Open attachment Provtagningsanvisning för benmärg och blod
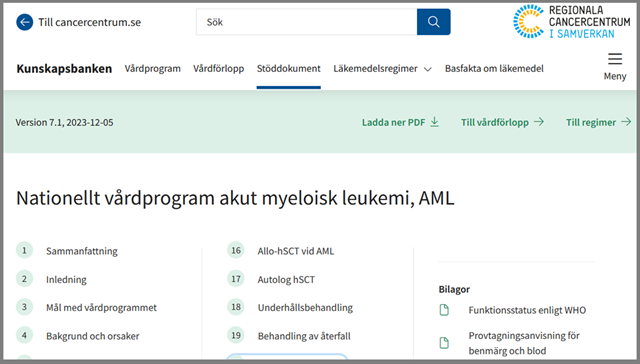Image resolution: width=640 pixels, height=364 pixels. (524, 343)
